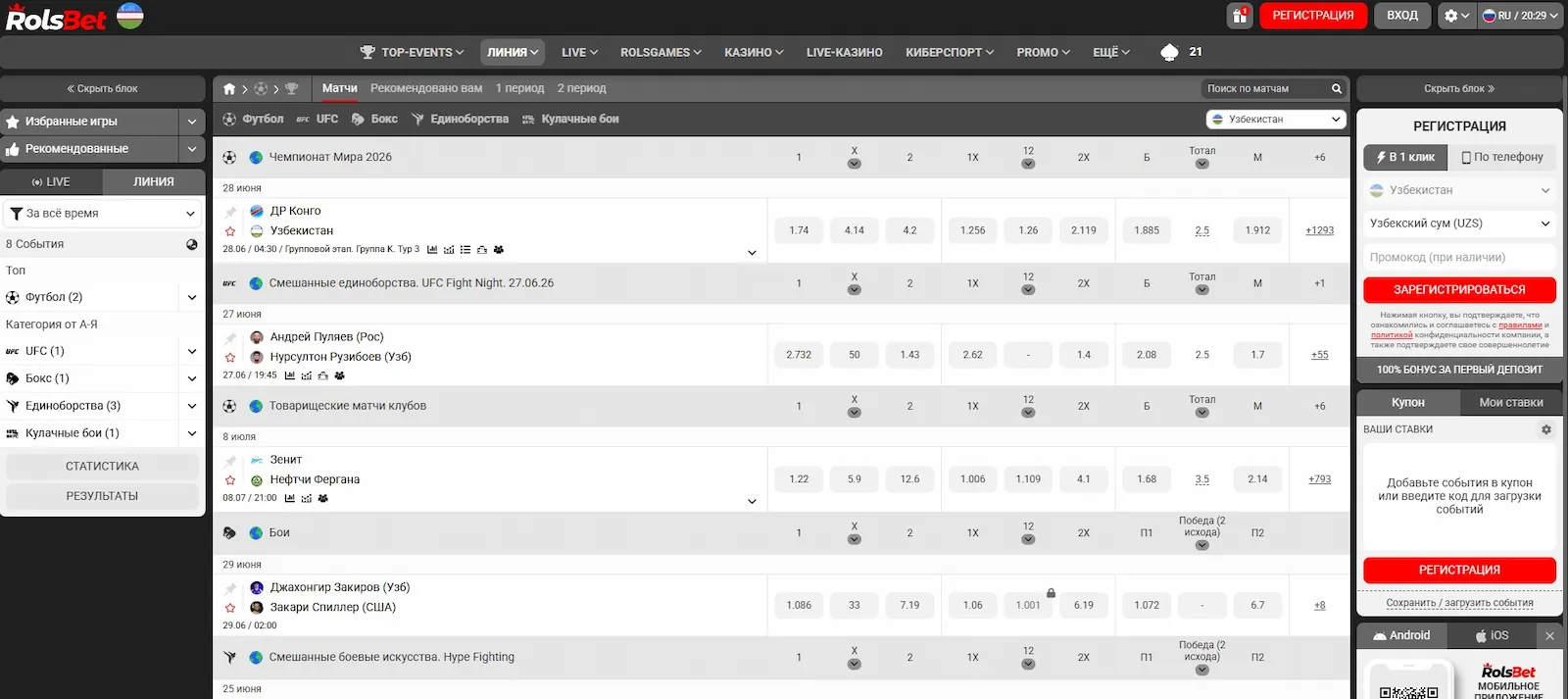
Task: Open the За всё время time filter dropdown
Action: pyautogui.click(x=103, y=213)
